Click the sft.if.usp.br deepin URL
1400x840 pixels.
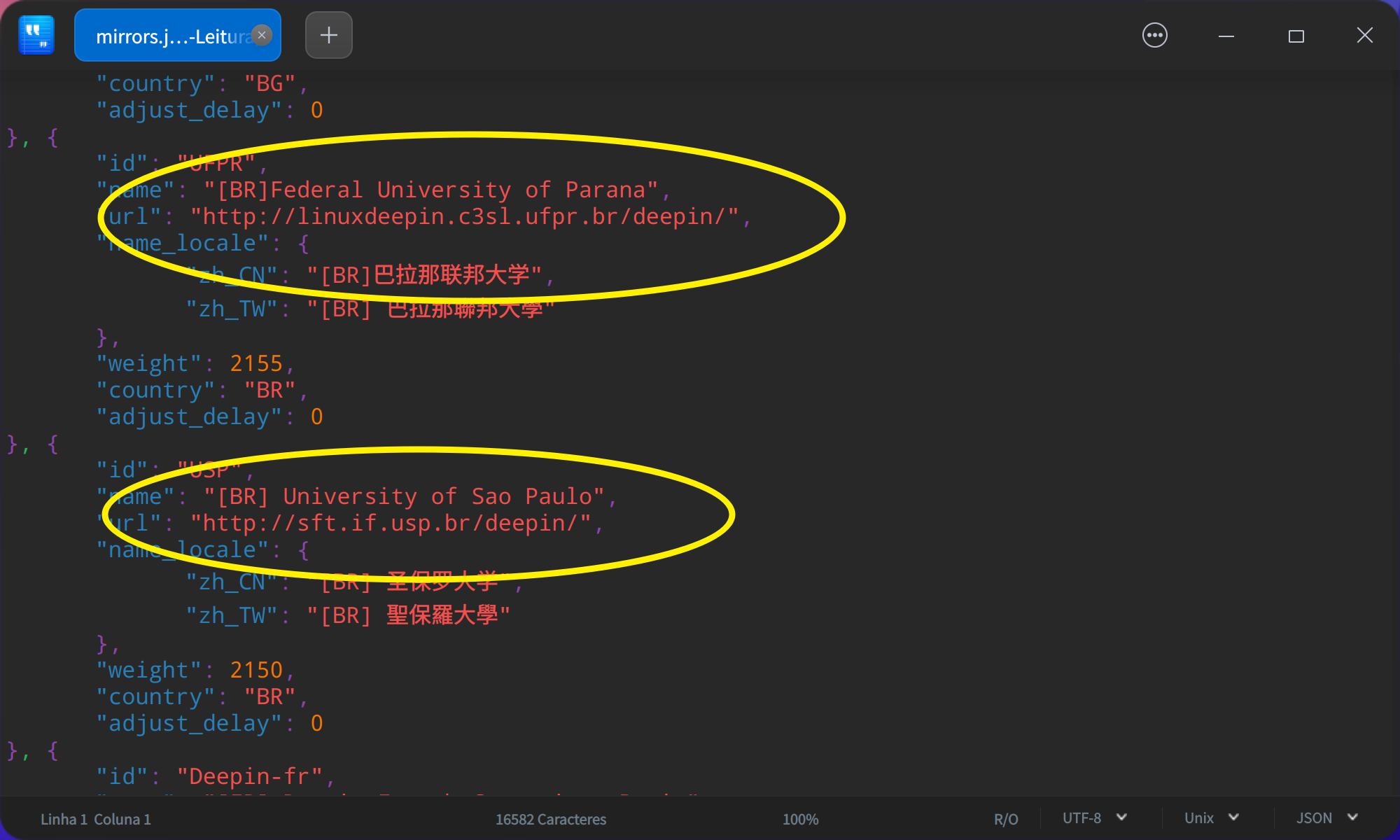coord(391,524)
